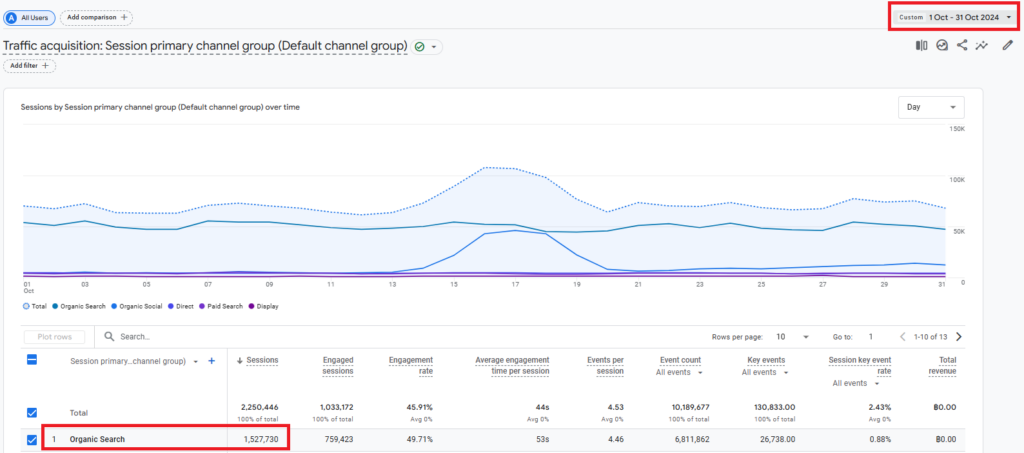The height and width of the screenshot is (453, 1024).
Task: Toggle the select-all rows header checkbox
Action: pyautogui.click(x=32, y=360)
